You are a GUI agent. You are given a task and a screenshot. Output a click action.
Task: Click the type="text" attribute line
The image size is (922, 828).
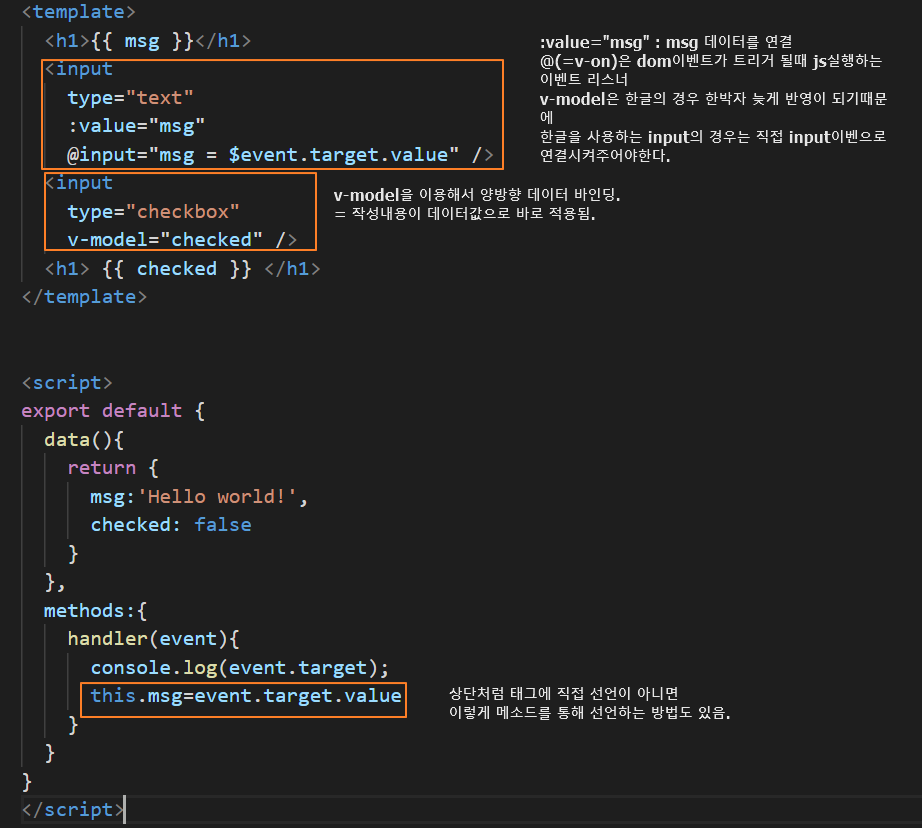pyautogui.click(x=131, y=98)
